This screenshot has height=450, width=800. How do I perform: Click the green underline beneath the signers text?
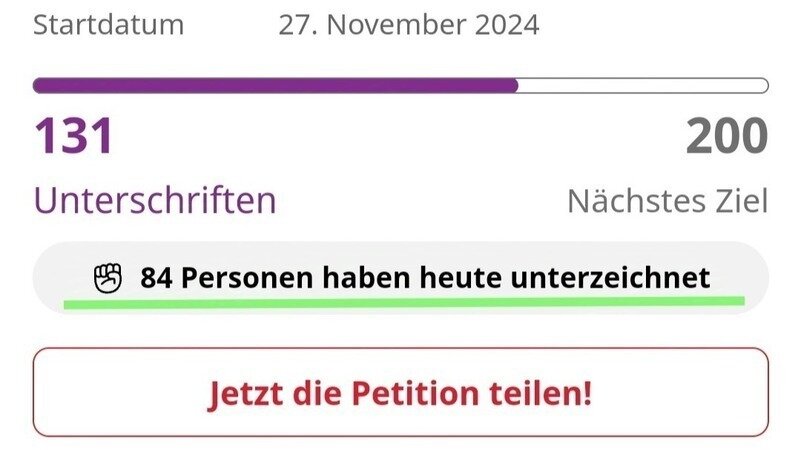[x=404, y=299]
